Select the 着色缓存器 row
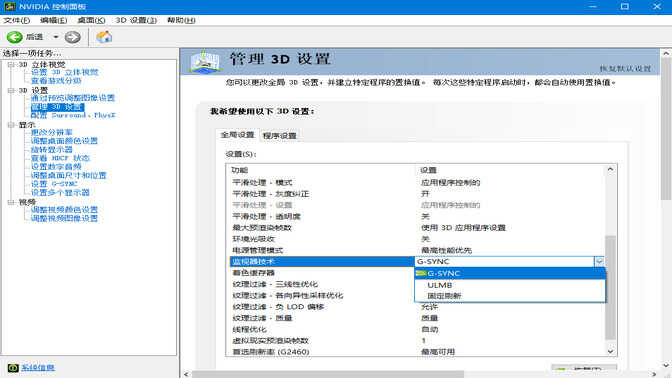The width and height of the screenshot is (672, 378). pyautogui.click(x=322, y=273)
